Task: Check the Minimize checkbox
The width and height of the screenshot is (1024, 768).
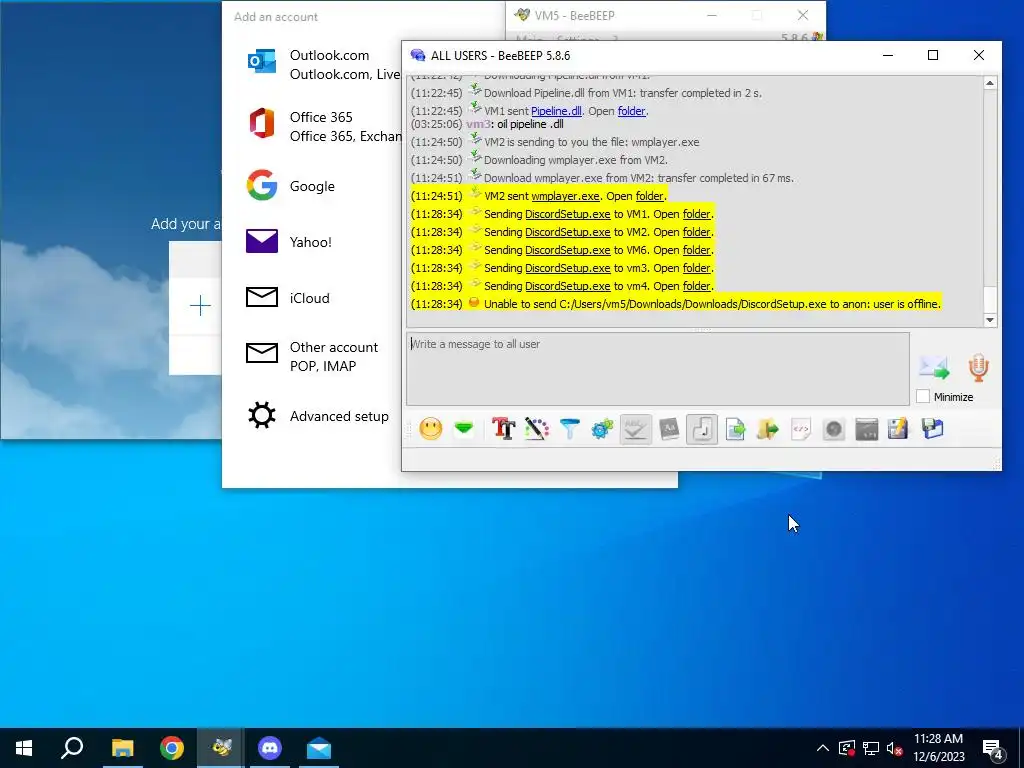Action: (x=923, y=396)
